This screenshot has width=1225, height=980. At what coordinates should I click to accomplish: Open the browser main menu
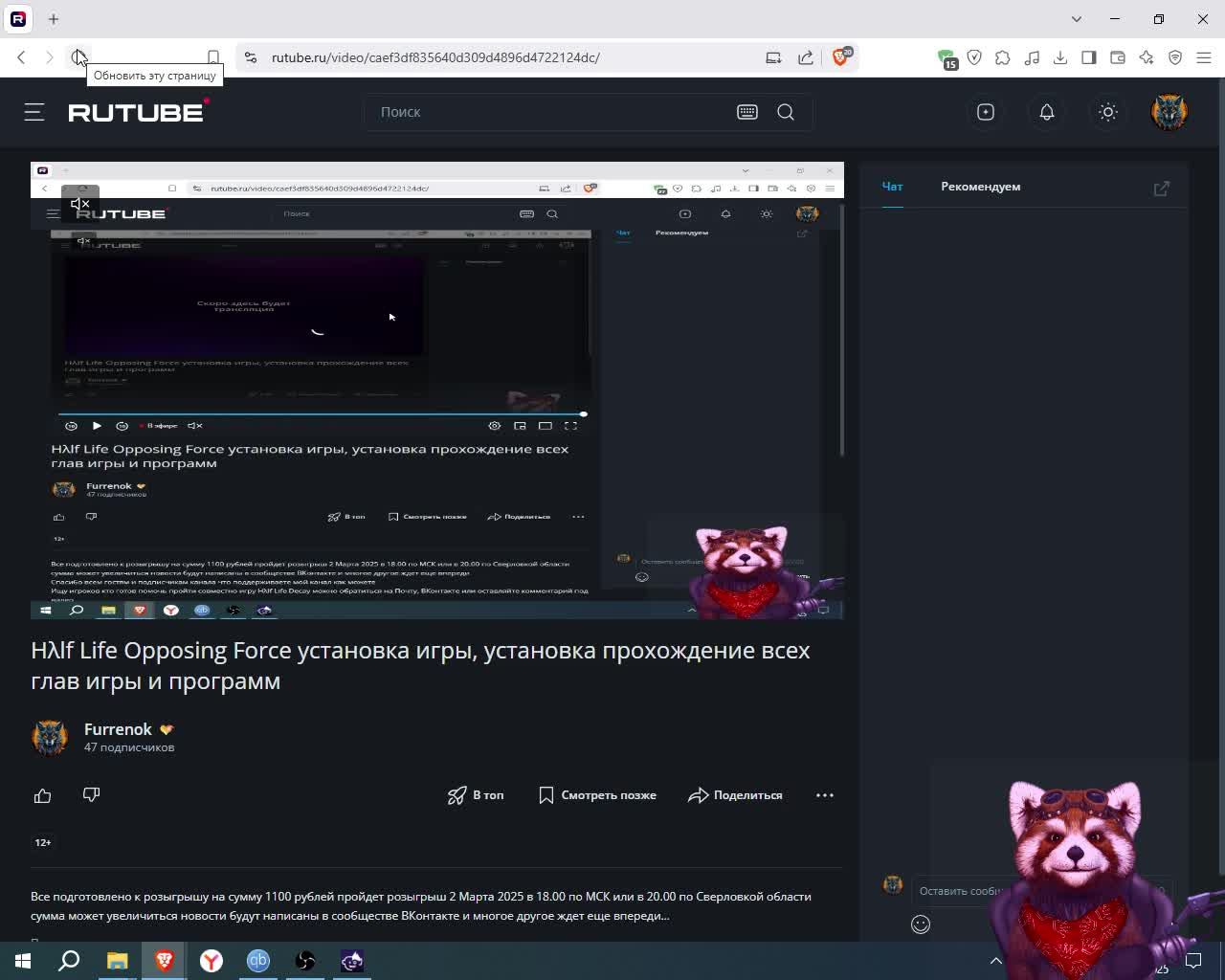1204,57
